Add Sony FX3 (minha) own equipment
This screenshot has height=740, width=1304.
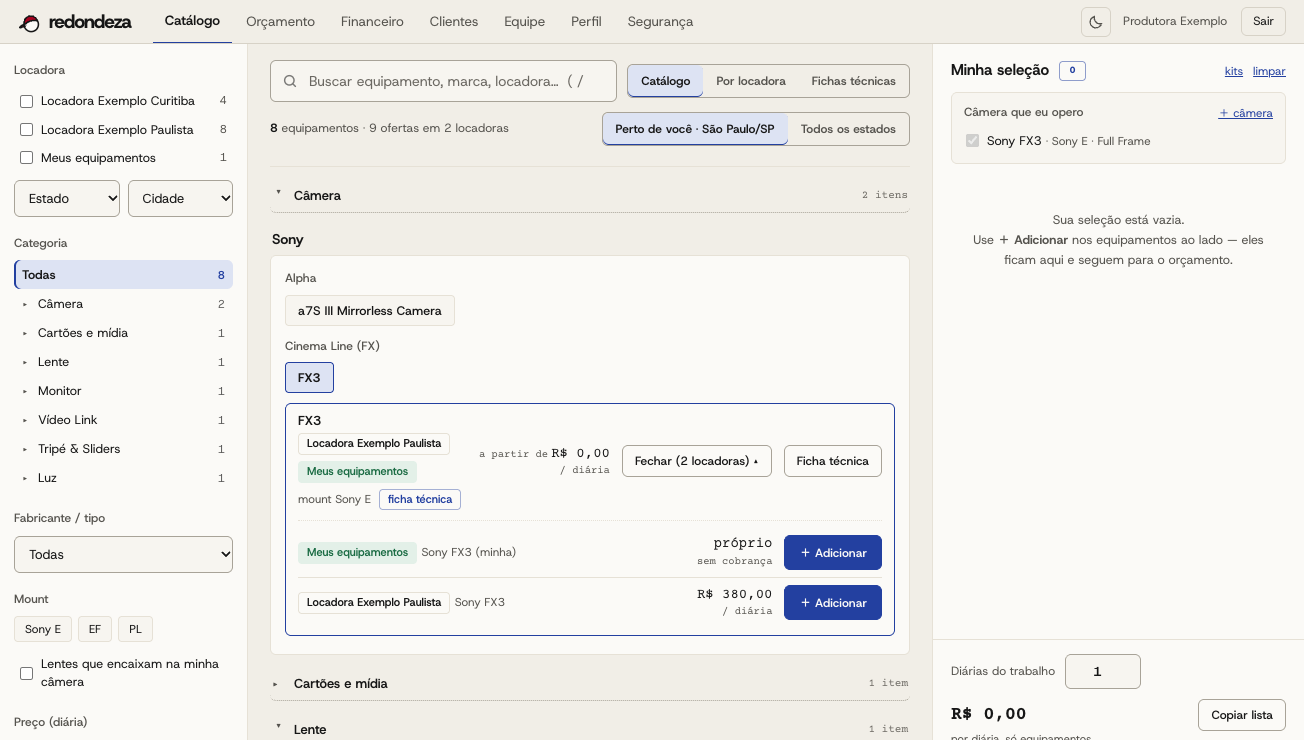click(x=833, y=553)
